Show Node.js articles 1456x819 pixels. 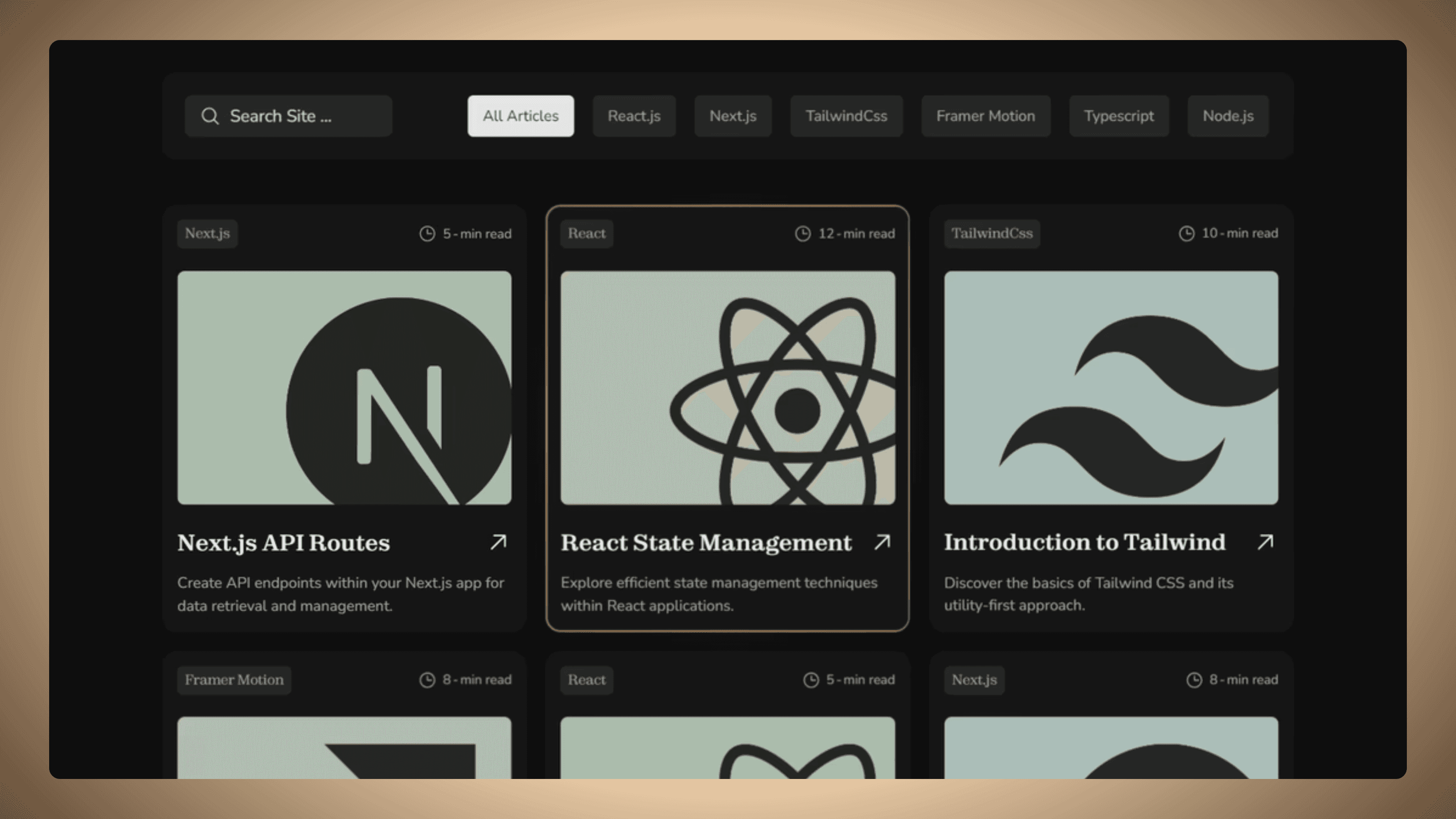click(1228, 116)
